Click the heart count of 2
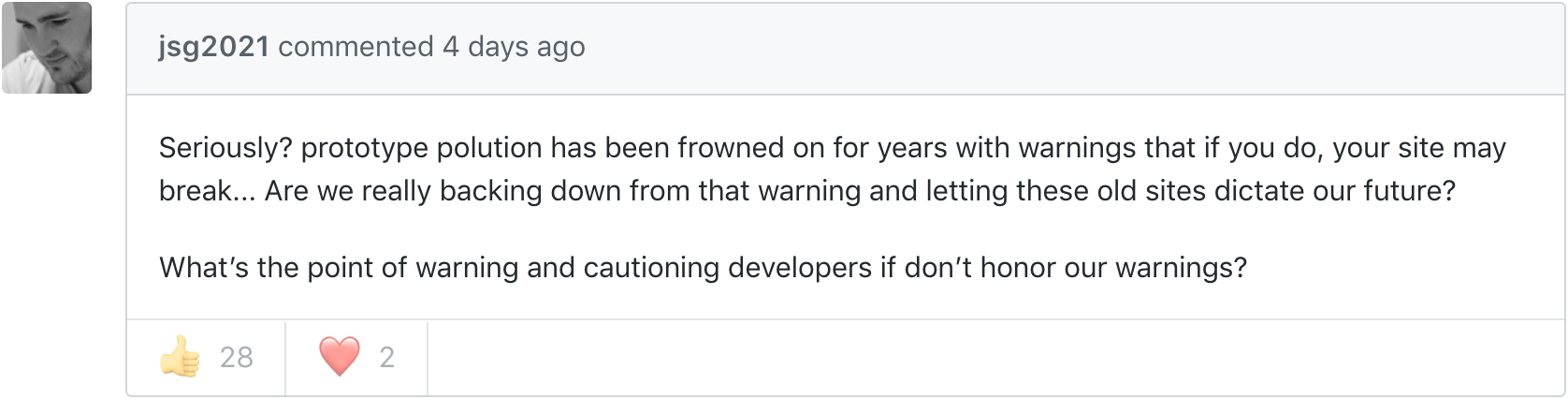 (x=387, y=357)
